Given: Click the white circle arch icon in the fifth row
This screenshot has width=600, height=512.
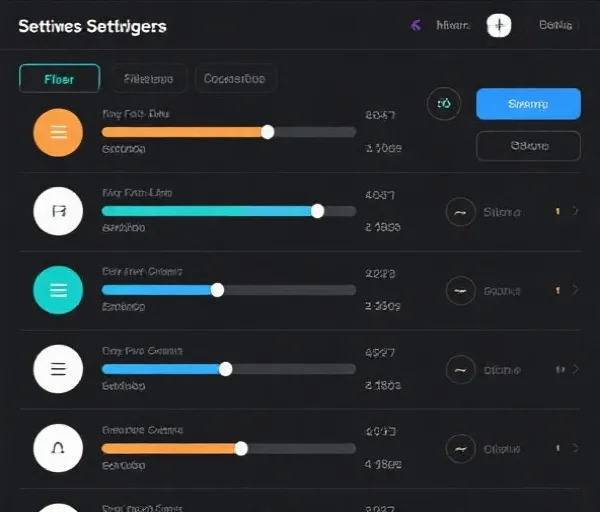Looking at the screenshot, I should click(57, 448).
